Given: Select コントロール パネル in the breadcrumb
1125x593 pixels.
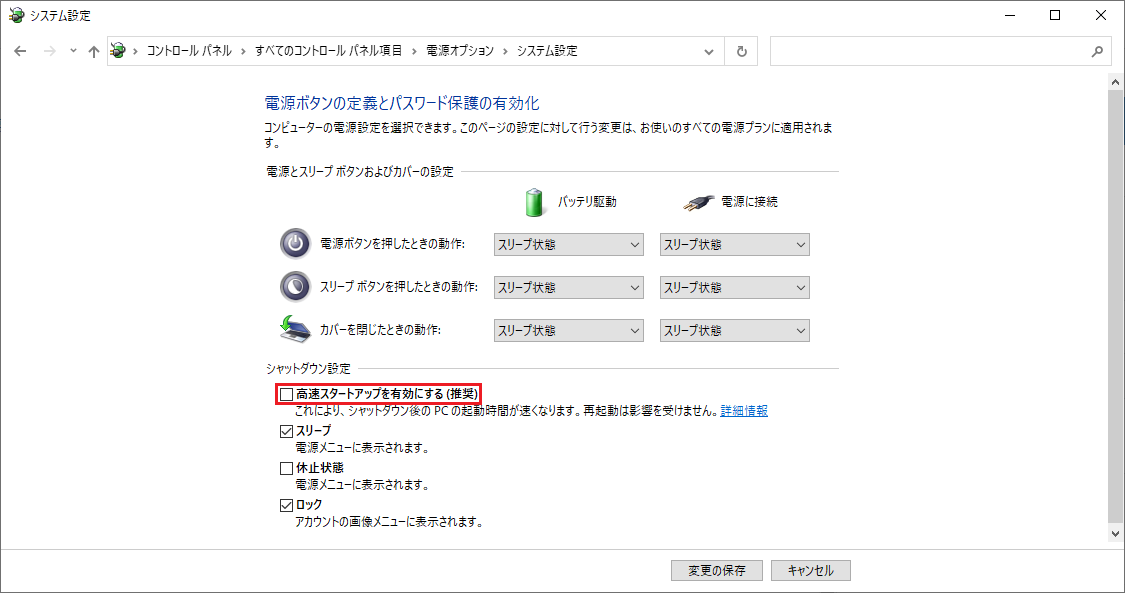Looking at the screenshot, I should tap(189, 51).
